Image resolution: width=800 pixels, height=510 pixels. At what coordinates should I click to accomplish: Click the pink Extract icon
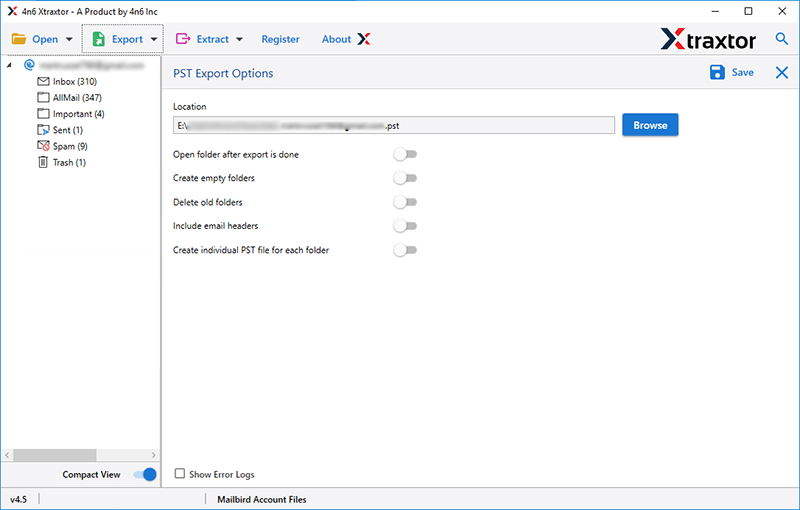coord(183,39)
